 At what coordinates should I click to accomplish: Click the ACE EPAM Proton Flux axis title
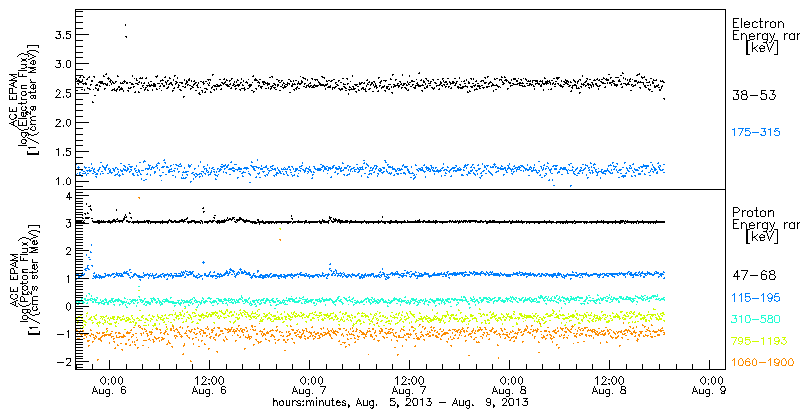coord(22,279)
